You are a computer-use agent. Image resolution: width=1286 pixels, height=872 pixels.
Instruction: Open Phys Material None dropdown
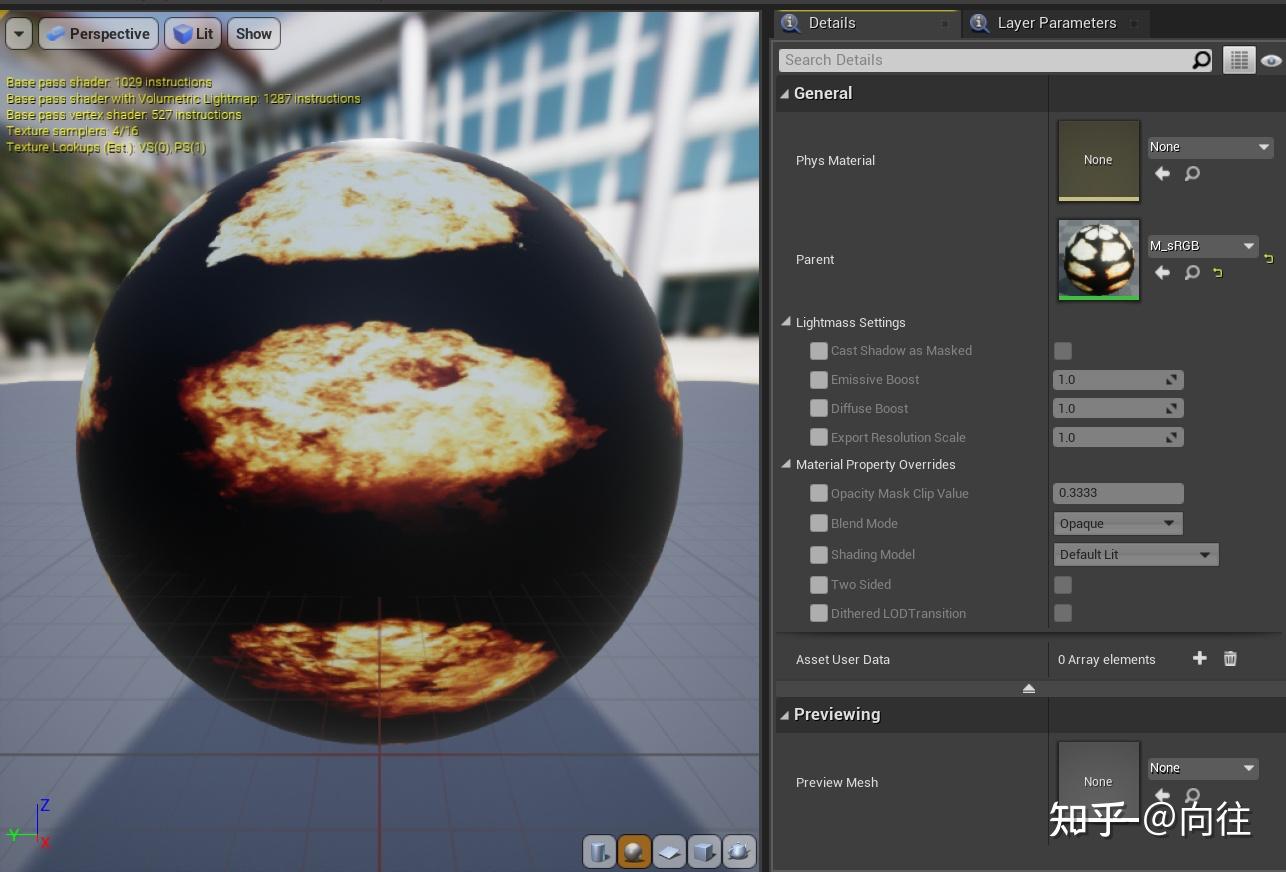tap(1210, 147)
